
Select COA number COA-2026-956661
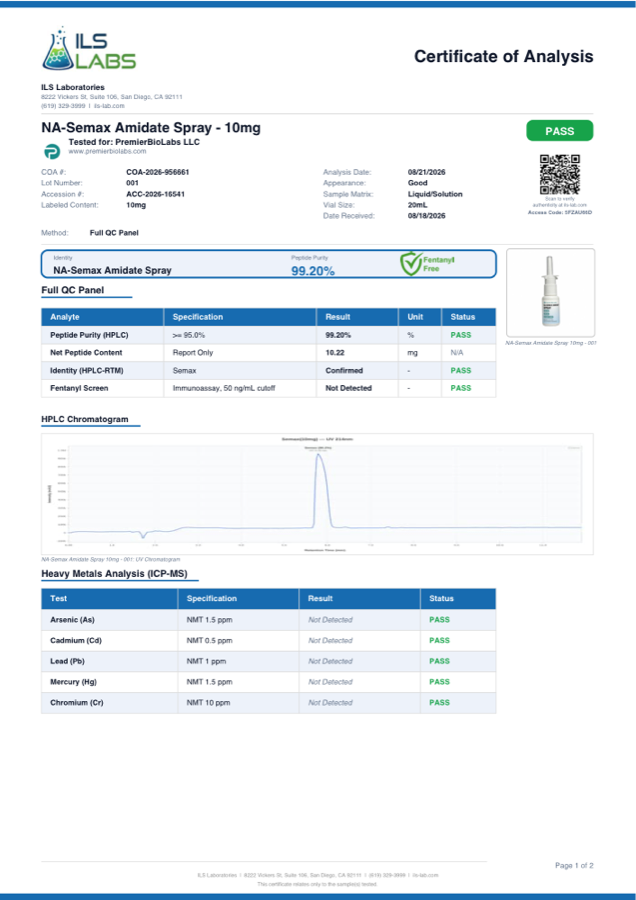(158, 172)
